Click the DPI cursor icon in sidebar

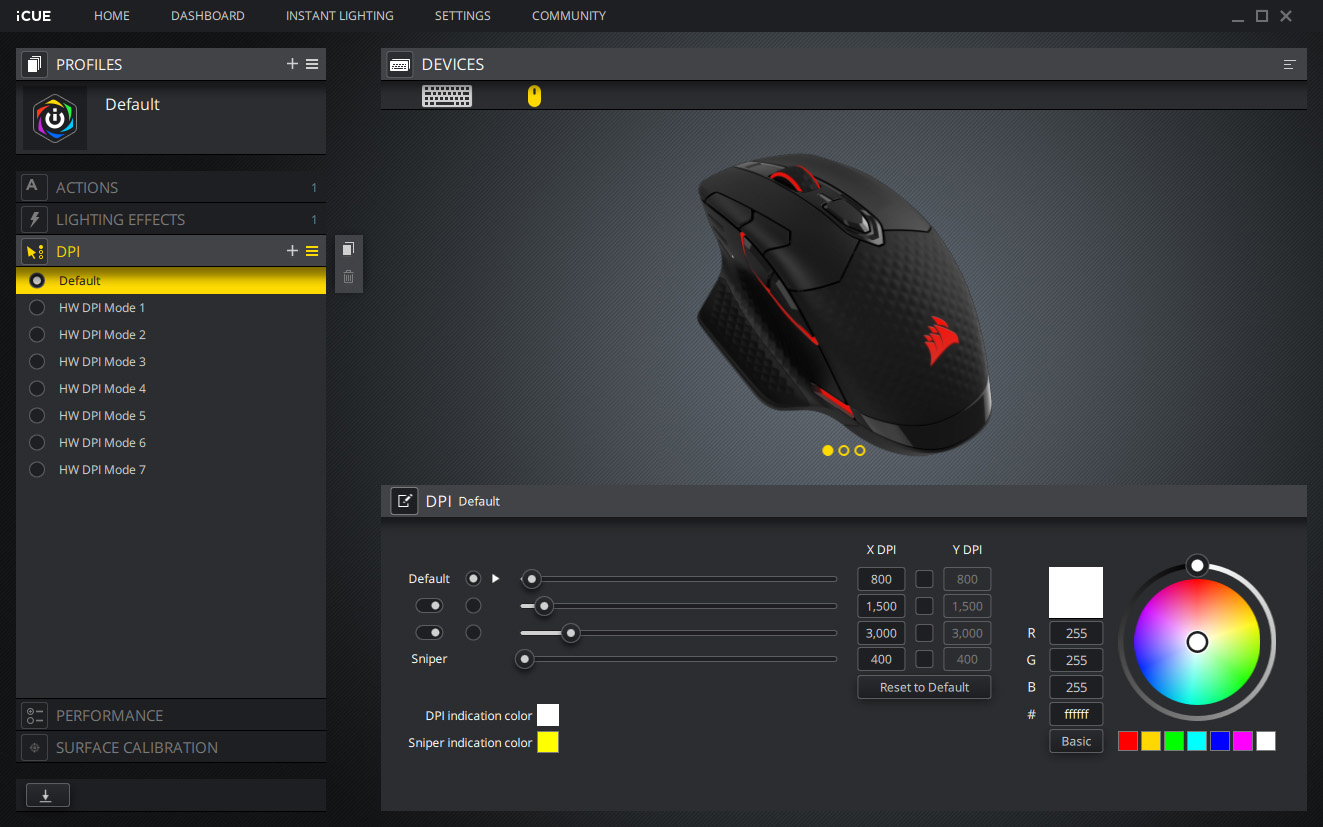tap(33, 251)
